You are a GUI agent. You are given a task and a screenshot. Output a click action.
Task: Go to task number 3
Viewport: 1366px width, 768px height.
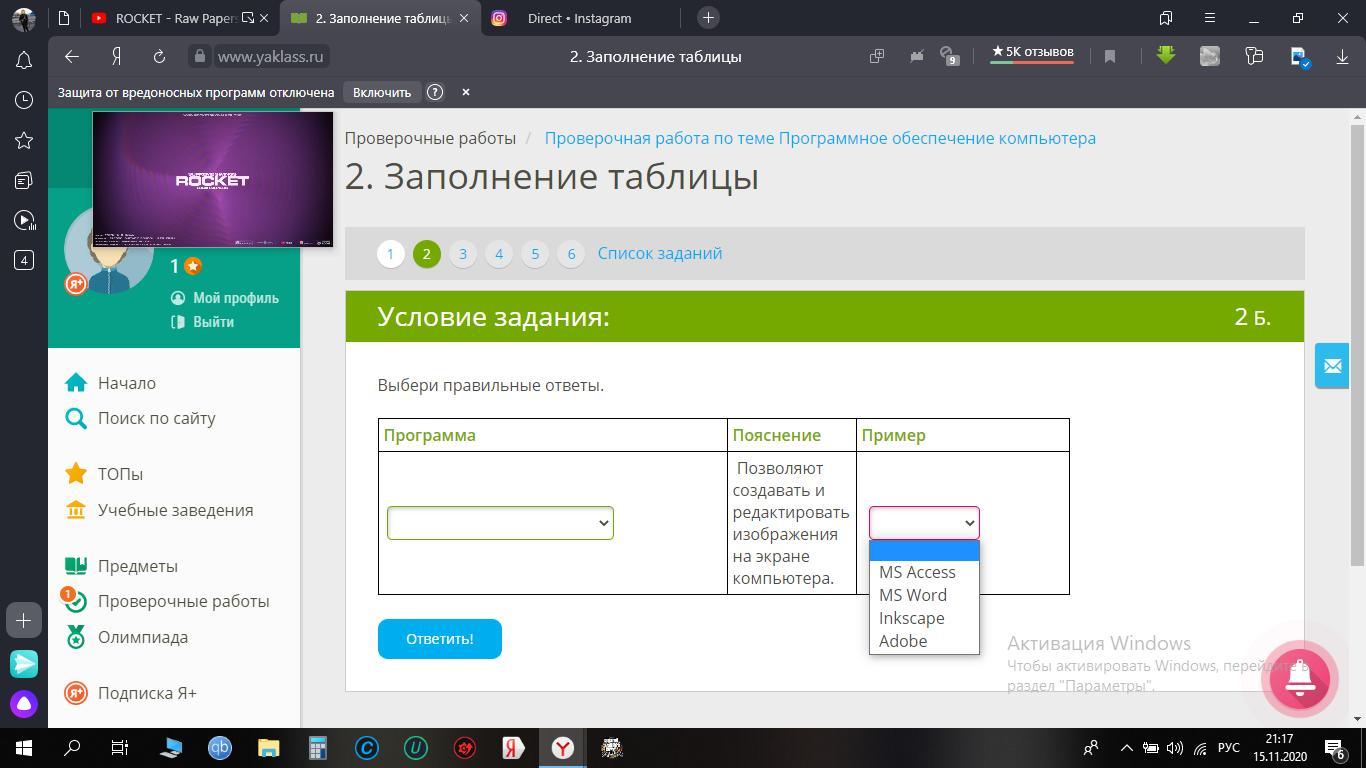462,254
